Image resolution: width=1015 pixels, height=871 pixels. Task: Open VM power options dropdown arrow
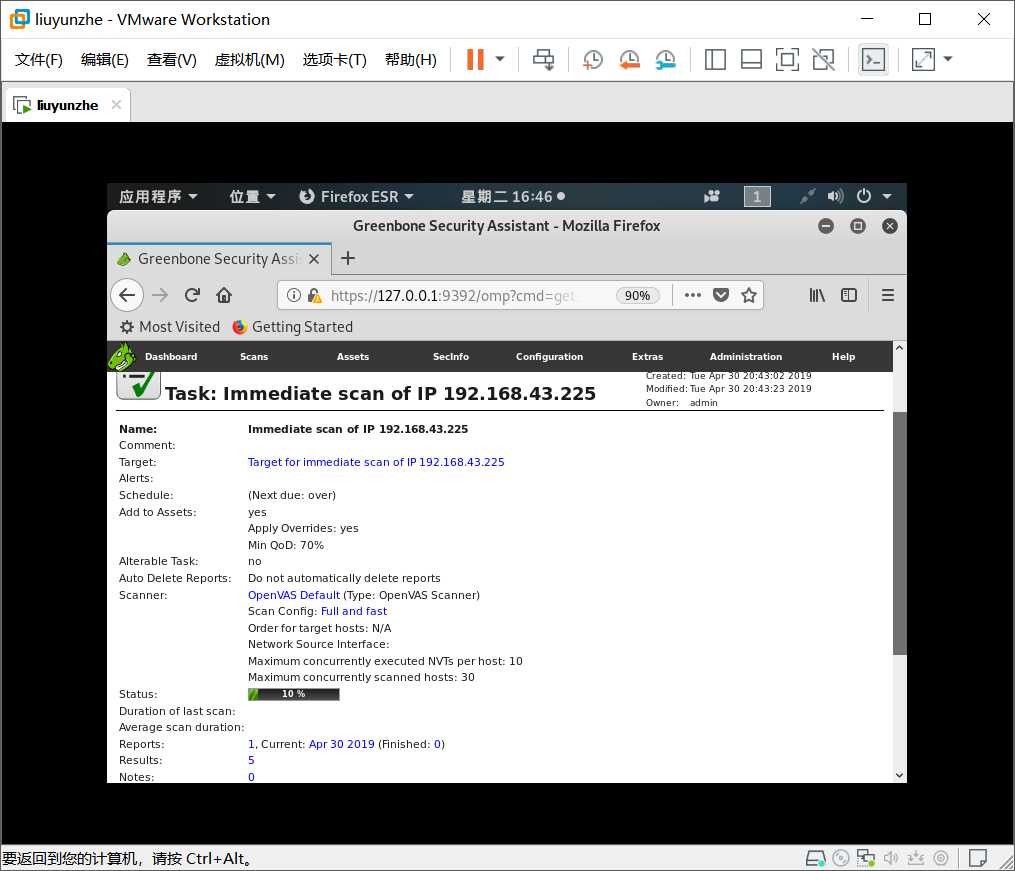coord(500,59)
